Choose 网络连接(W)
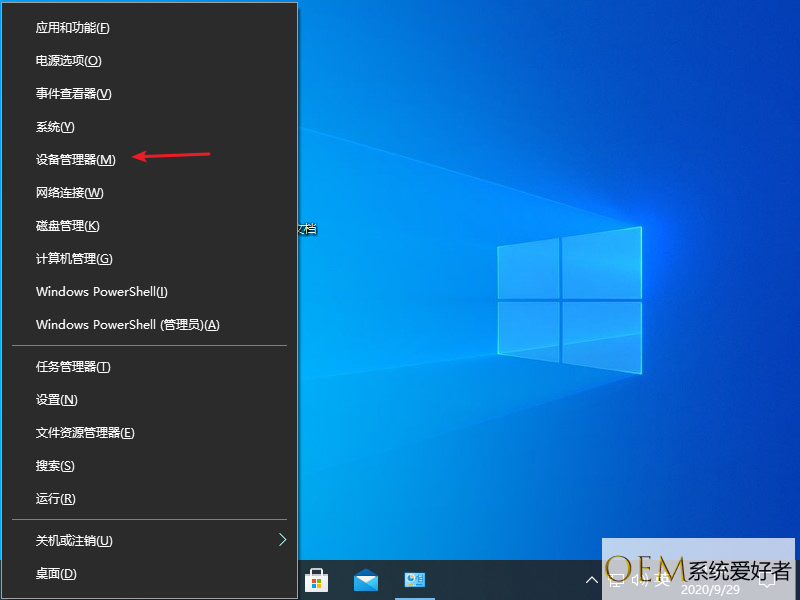Image resolution: width=800 pixels, height=600 pixels. [x=70, y=193]
